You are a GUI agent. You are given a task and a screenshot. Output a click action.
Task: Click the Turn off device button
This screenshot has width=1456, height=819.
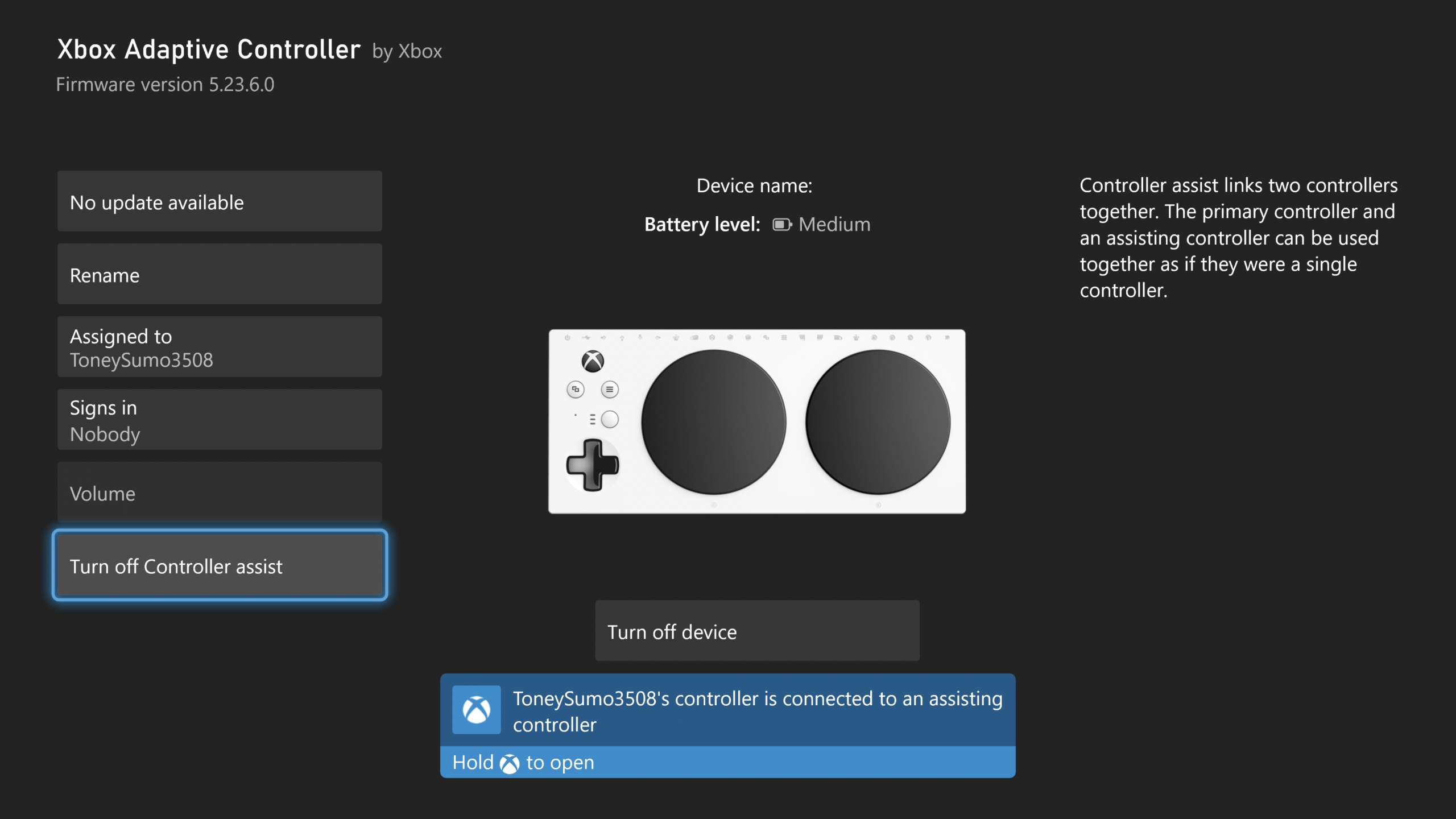coord(757,631)
